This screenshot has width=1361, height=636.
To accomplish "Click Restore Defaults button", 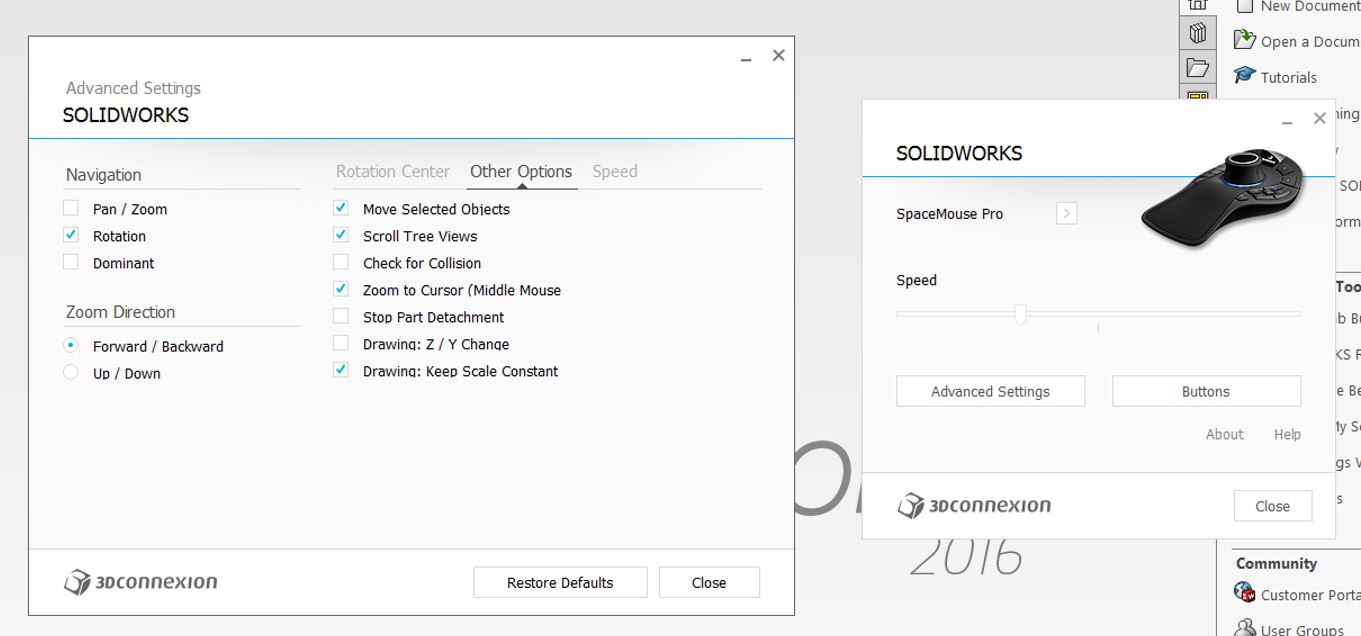I will coord(560,582).
